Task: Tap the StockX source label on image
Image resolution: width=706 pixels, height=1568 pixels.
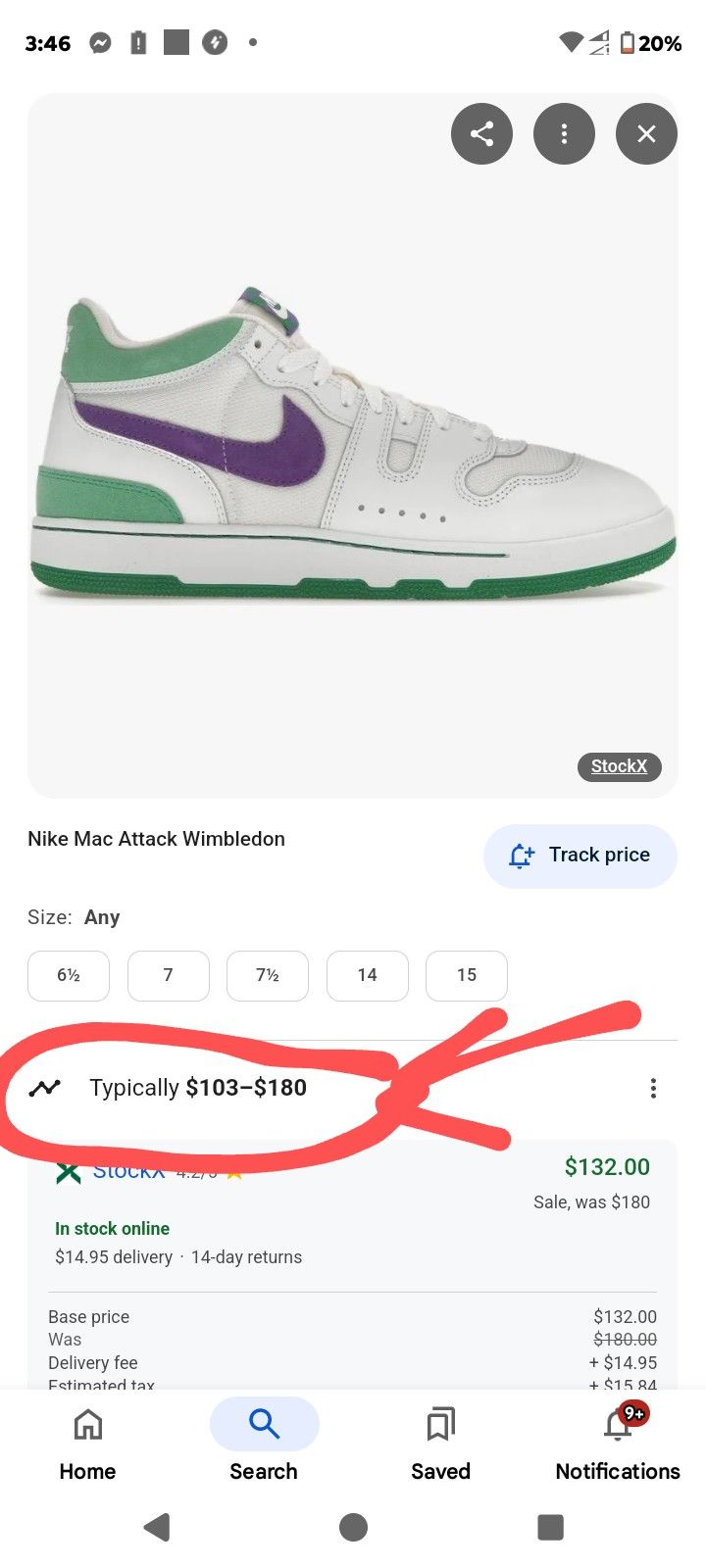Action: point(619,766)
